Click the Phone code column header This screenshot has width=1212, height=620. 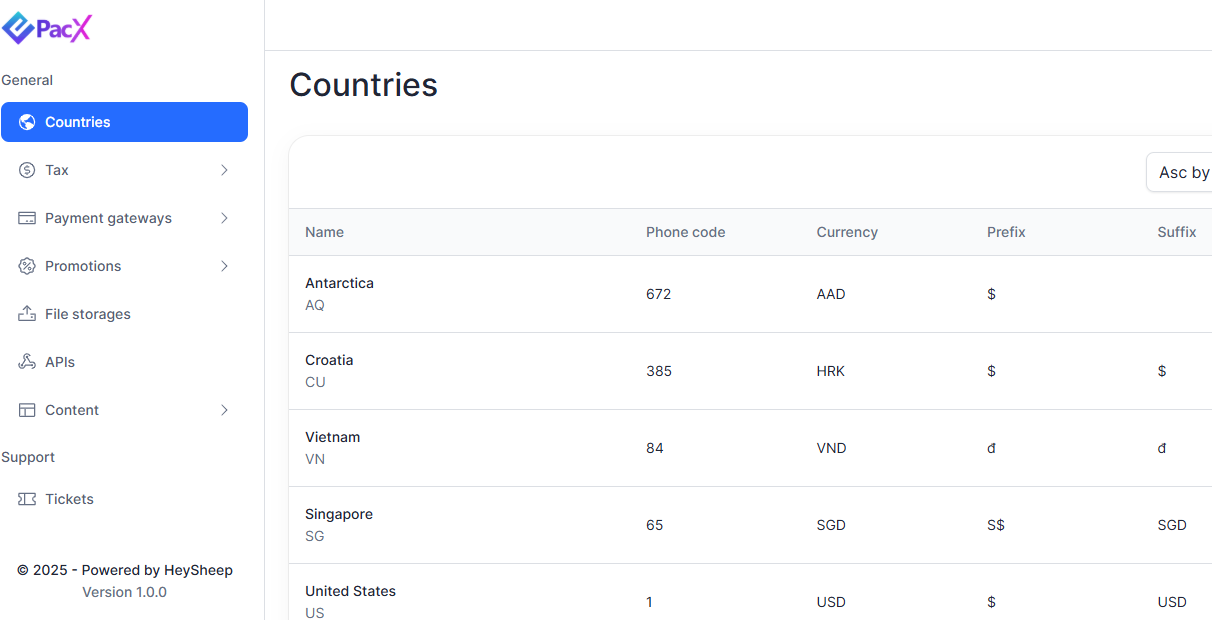click(x=685, y=232)
